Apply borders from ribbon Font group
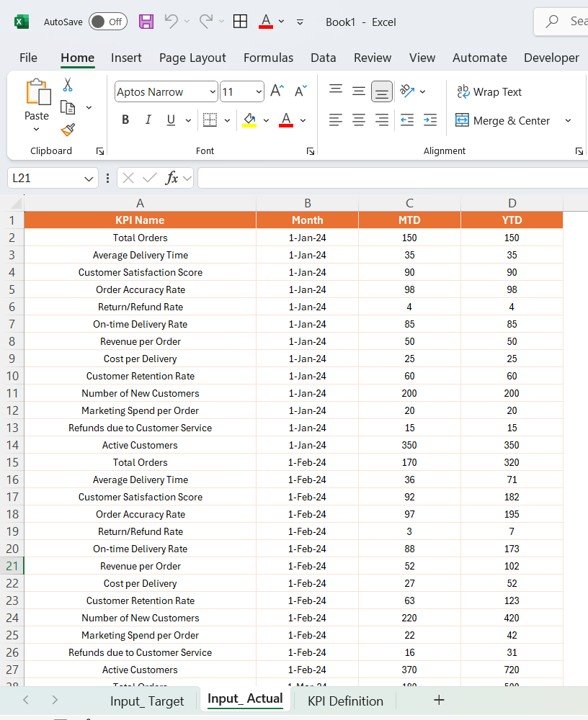 (210, 120)
